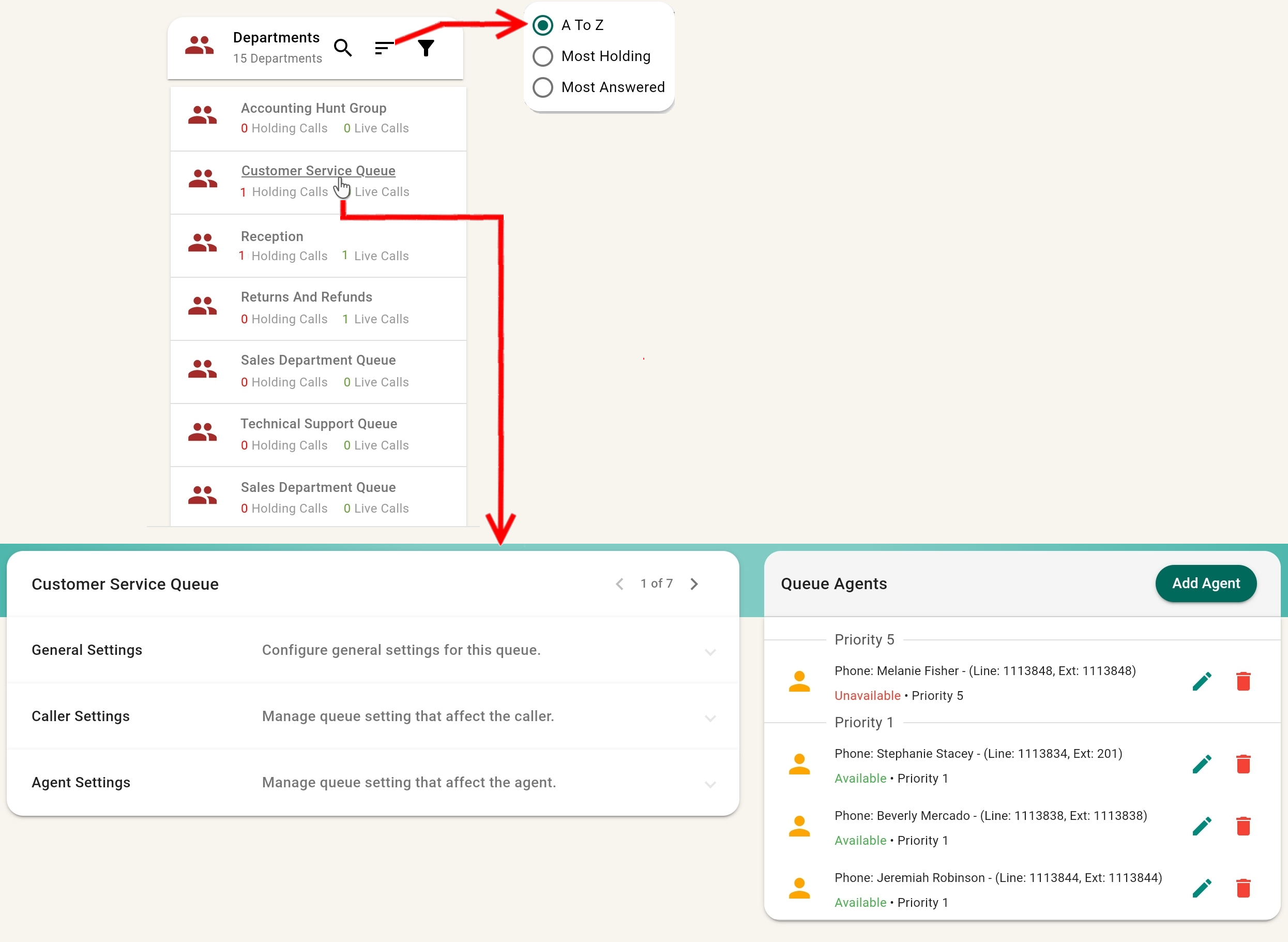Delete Beverly Mercado from queue
1288x942 pixels.
[x=1243, y=826]
